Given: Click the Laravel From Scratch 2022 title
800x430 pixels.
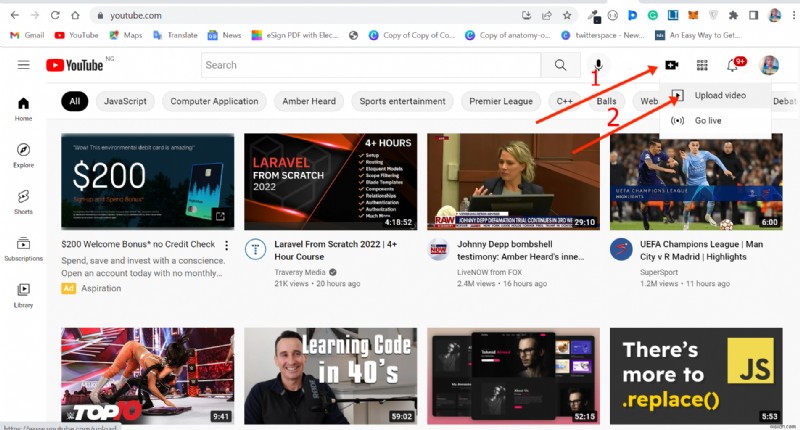Looking at the screenshot, I should tap(336, 250).
